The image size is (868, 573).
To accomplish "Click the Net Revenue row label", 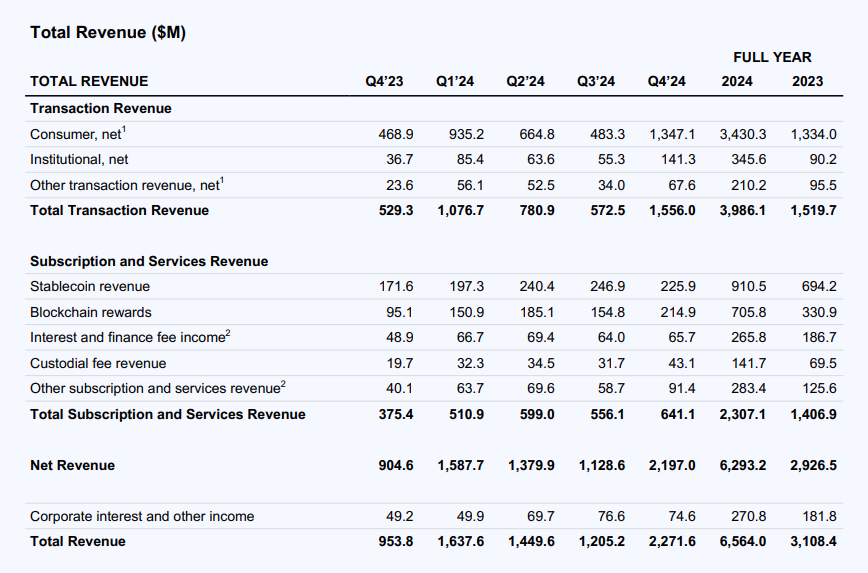I will [72, 465].
